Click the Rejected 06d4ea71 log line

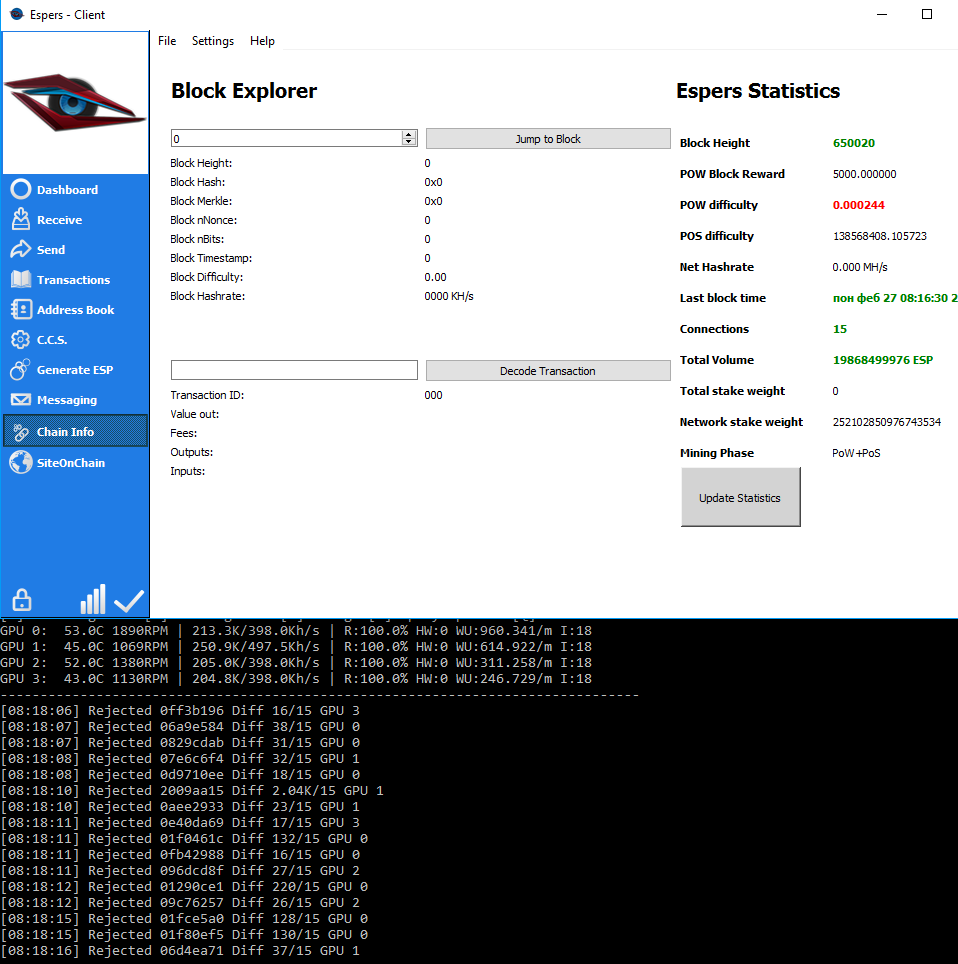180,950
